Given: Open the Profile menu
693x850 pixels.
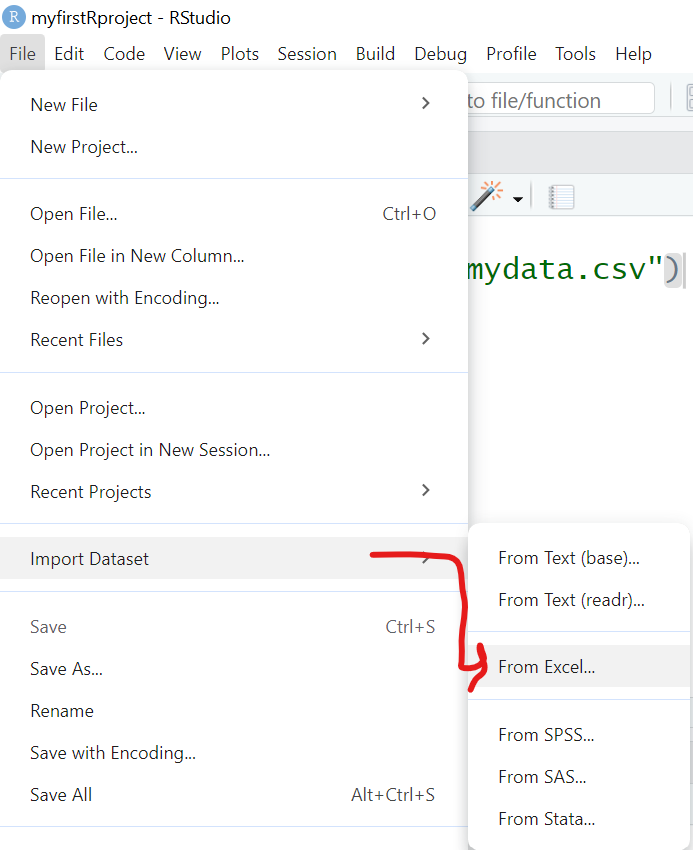Looking at the screenshot, I should [x=511, y=54].
